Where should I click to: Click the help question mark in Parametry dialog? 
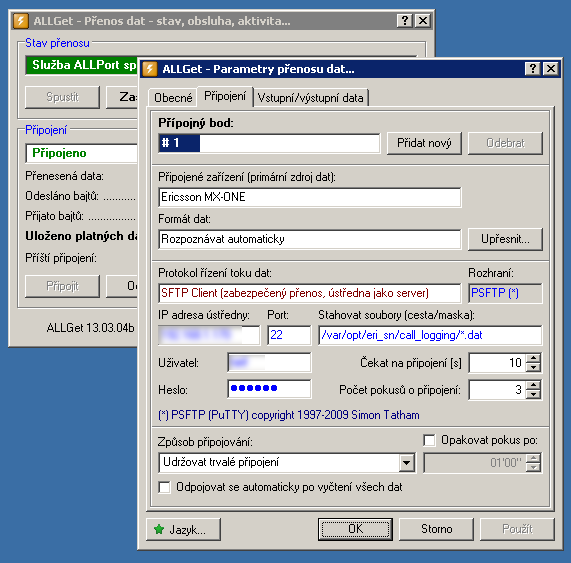[532, 68]
